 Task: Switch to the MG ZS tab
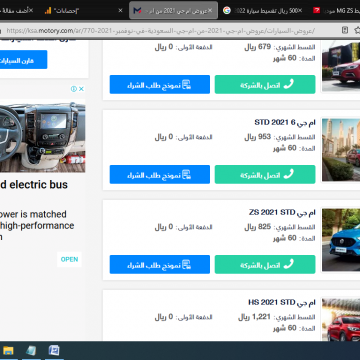[x=336, y=11]
